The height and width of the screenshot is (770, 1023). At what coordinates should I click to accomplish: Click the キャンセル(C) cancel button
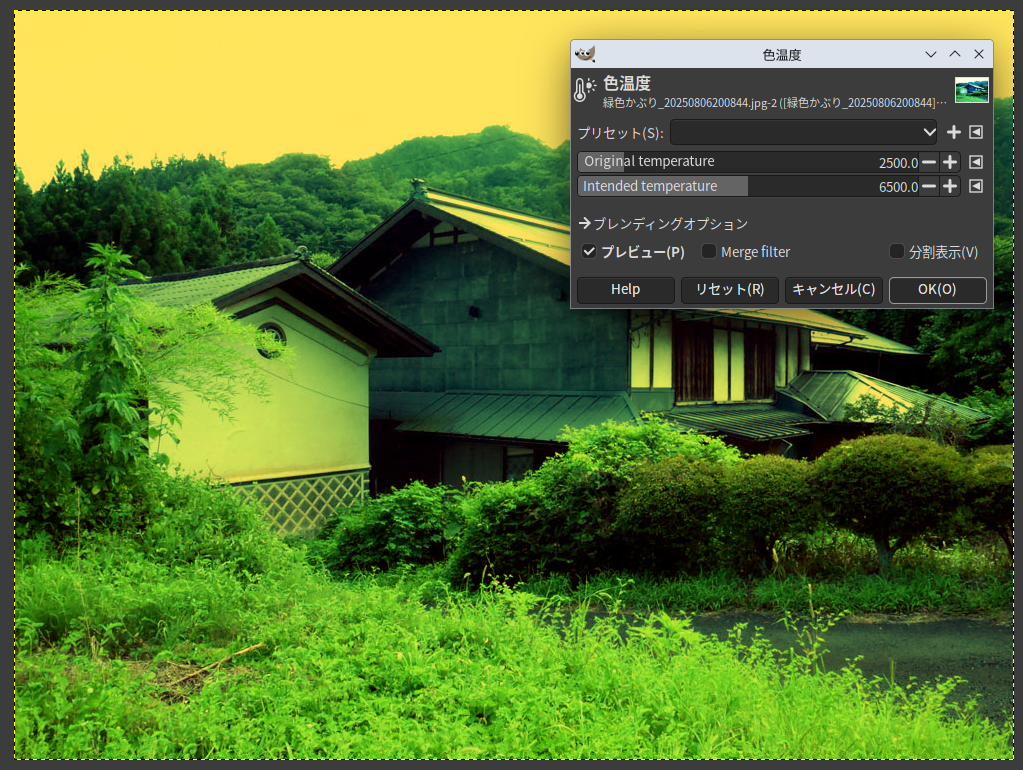point(833,290)
